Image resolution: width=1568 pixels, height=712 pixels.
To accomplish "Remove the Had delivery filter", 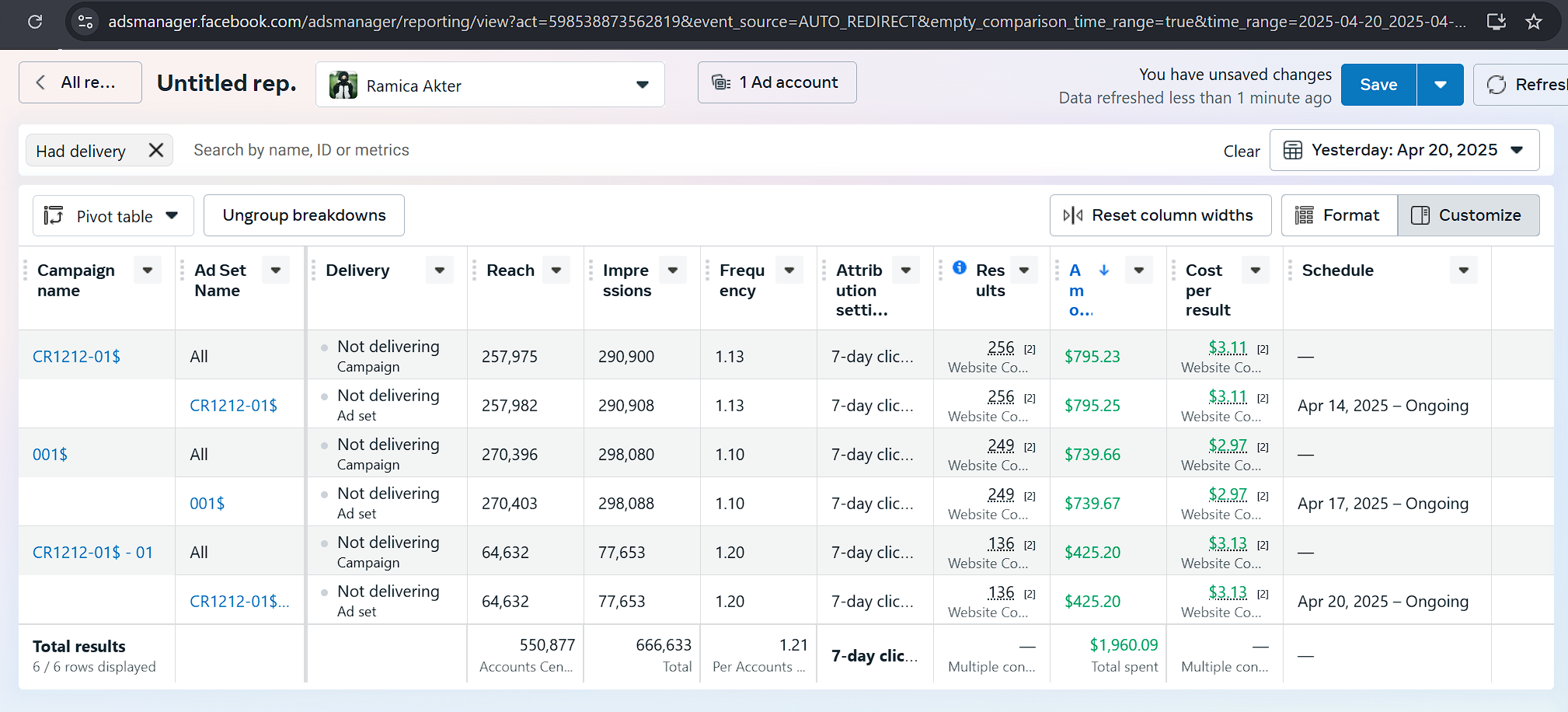I will [156, 150].
